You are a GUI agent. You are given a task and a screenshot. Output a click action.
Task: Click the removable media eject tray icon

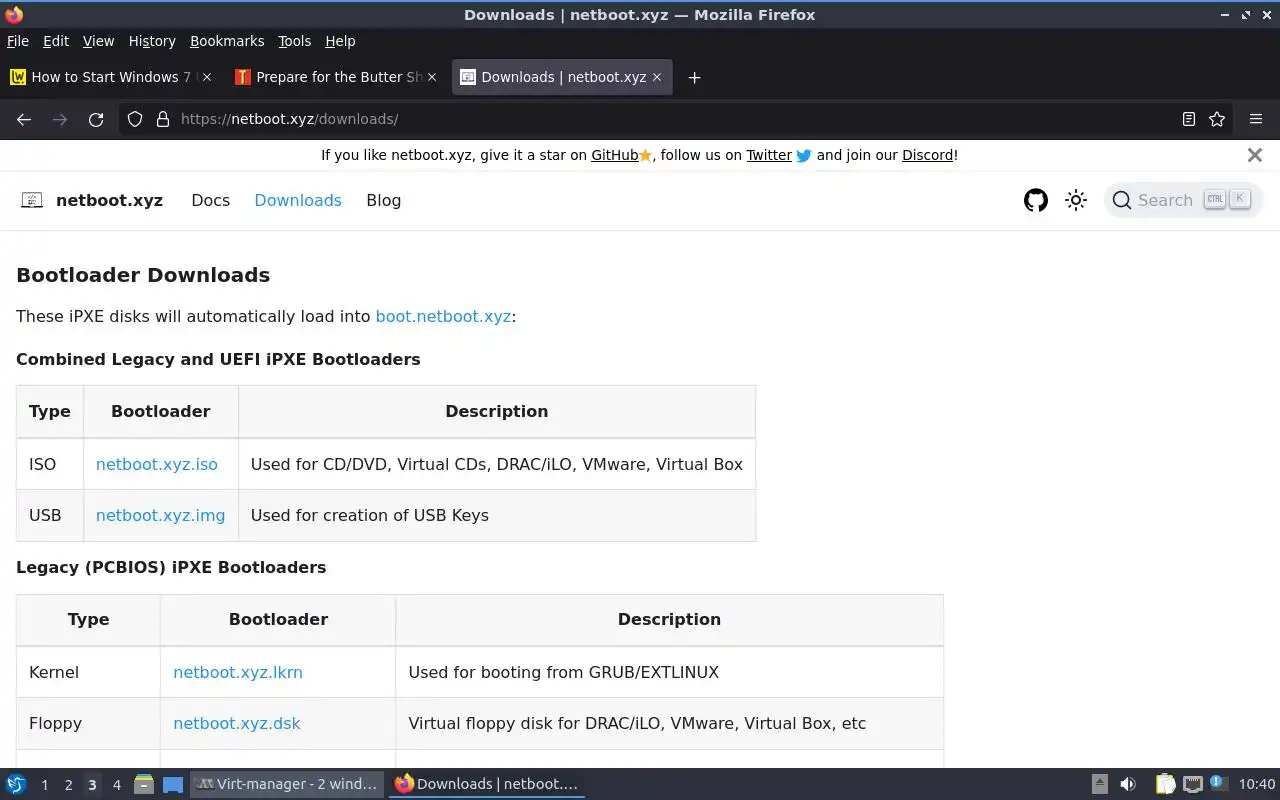coord(1100,784)
